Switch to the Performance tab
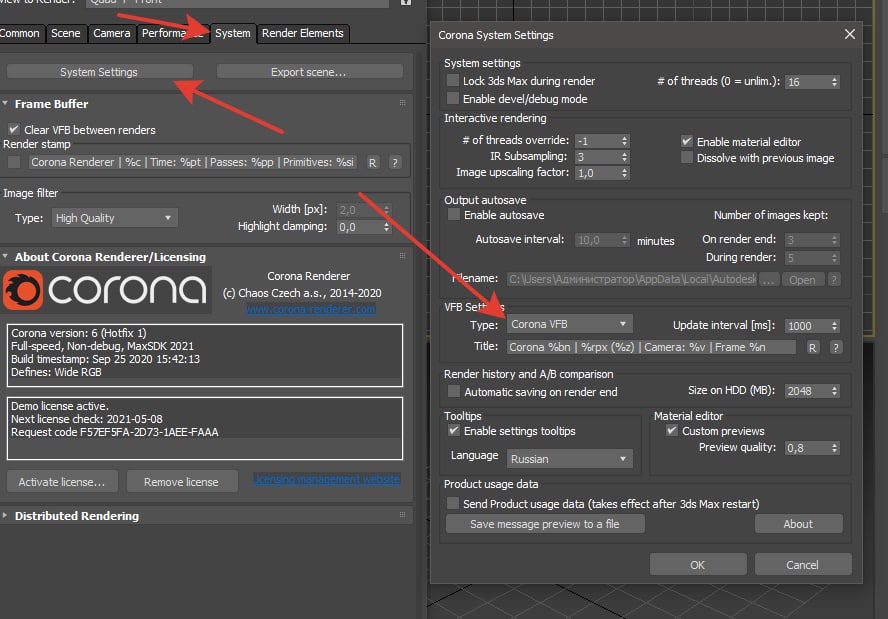The height and width of the screenshot is (619, 888). click(x=172, y=33)
